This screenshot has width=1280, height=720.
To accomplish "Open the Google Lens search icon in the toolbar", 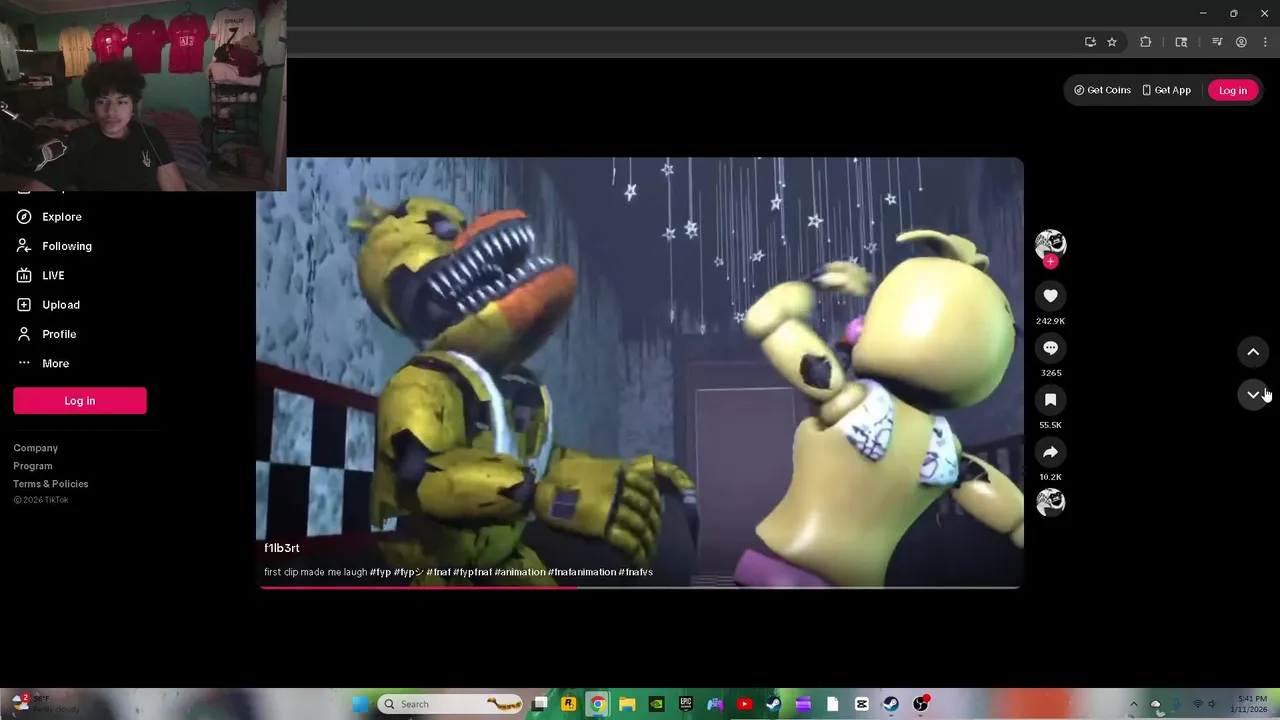I will 1181,42.
